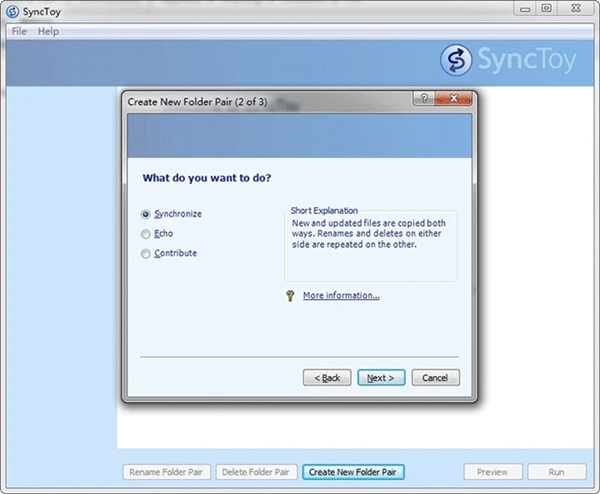Click the SyncToy logo icon in the banner
600x494 pixels.
point(456,60)
